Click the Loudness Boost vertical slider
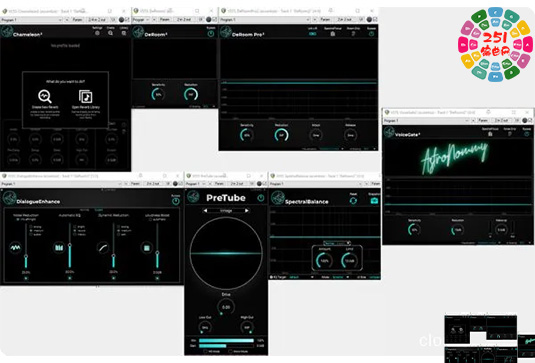Viewport: 535px width, 363px height. [x=157, y=246]
